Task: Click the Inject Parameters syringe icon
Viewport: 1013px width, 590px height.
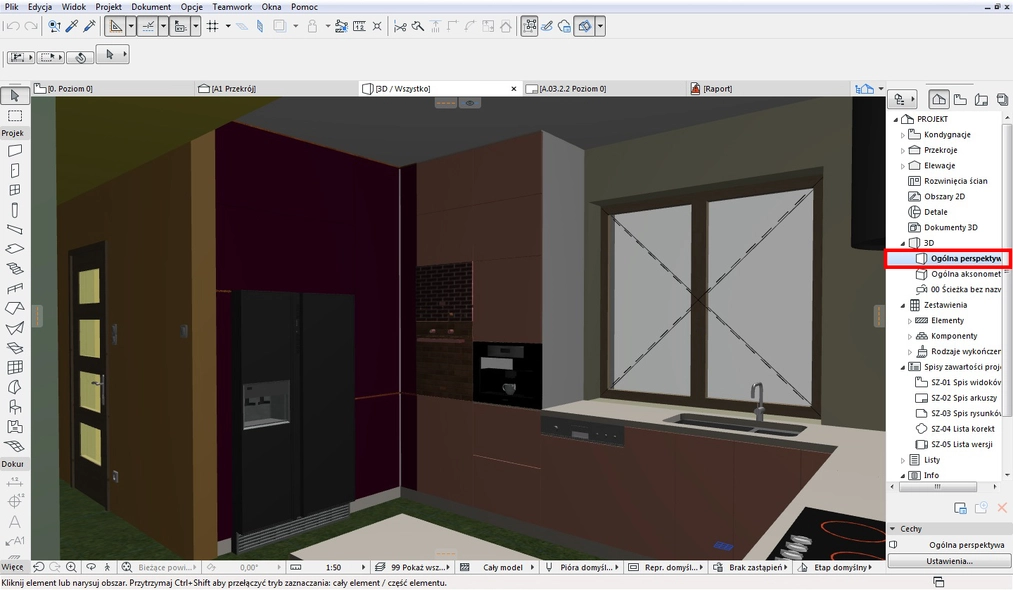Action: click(89, 26)
